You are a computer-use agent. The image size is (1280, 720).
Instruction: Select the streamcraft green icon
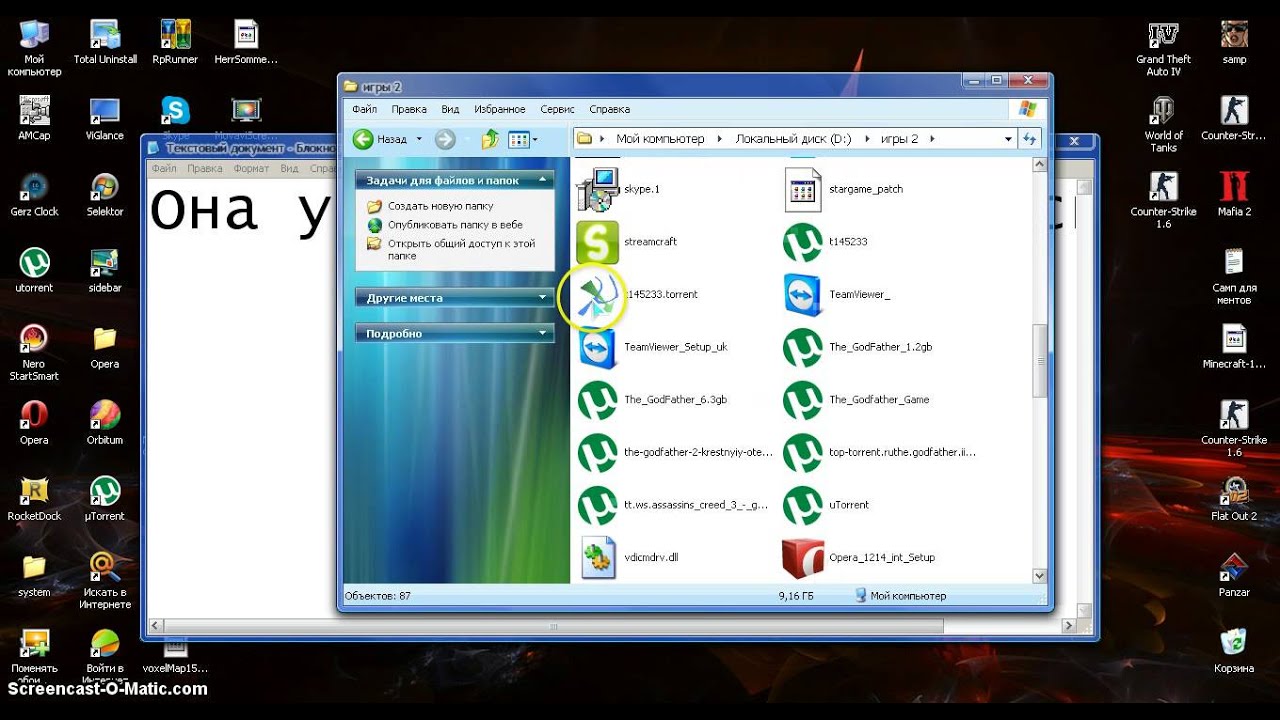tap(598, 242)
